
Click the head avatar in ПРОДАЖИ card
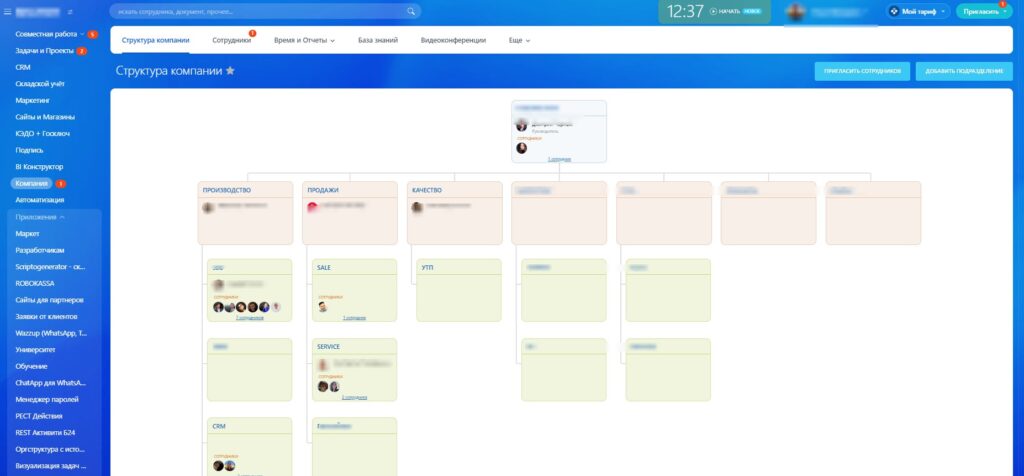point(313,208)
